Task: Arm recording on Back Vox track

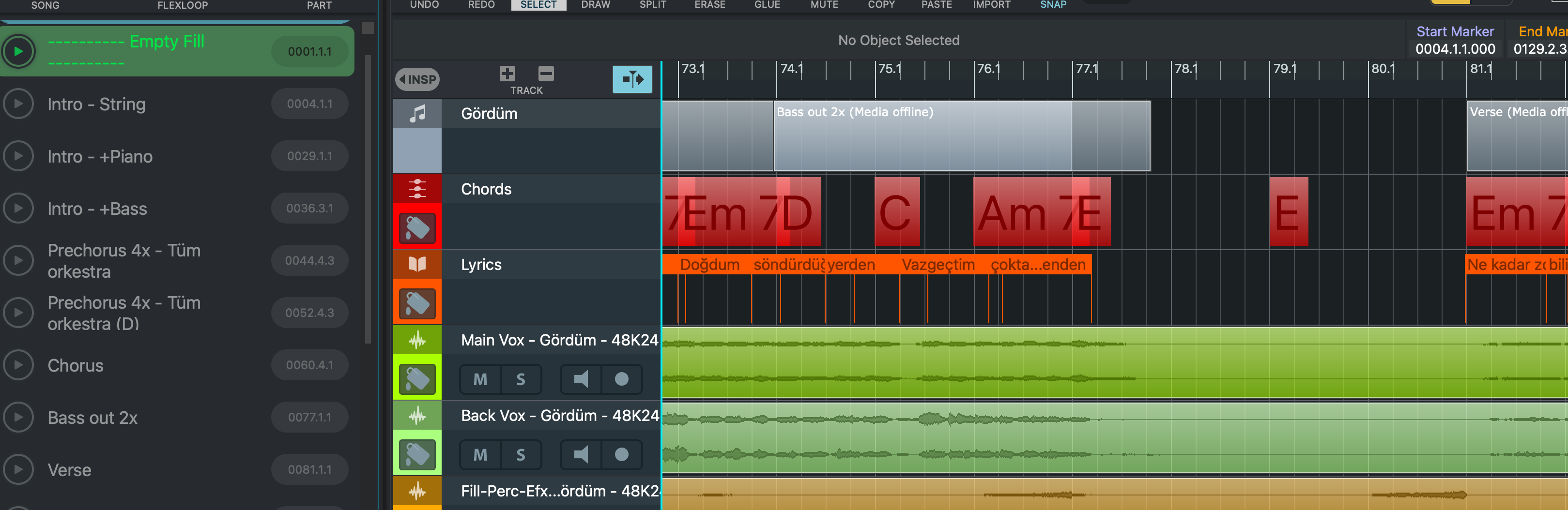Action: [x=621, y=455]
